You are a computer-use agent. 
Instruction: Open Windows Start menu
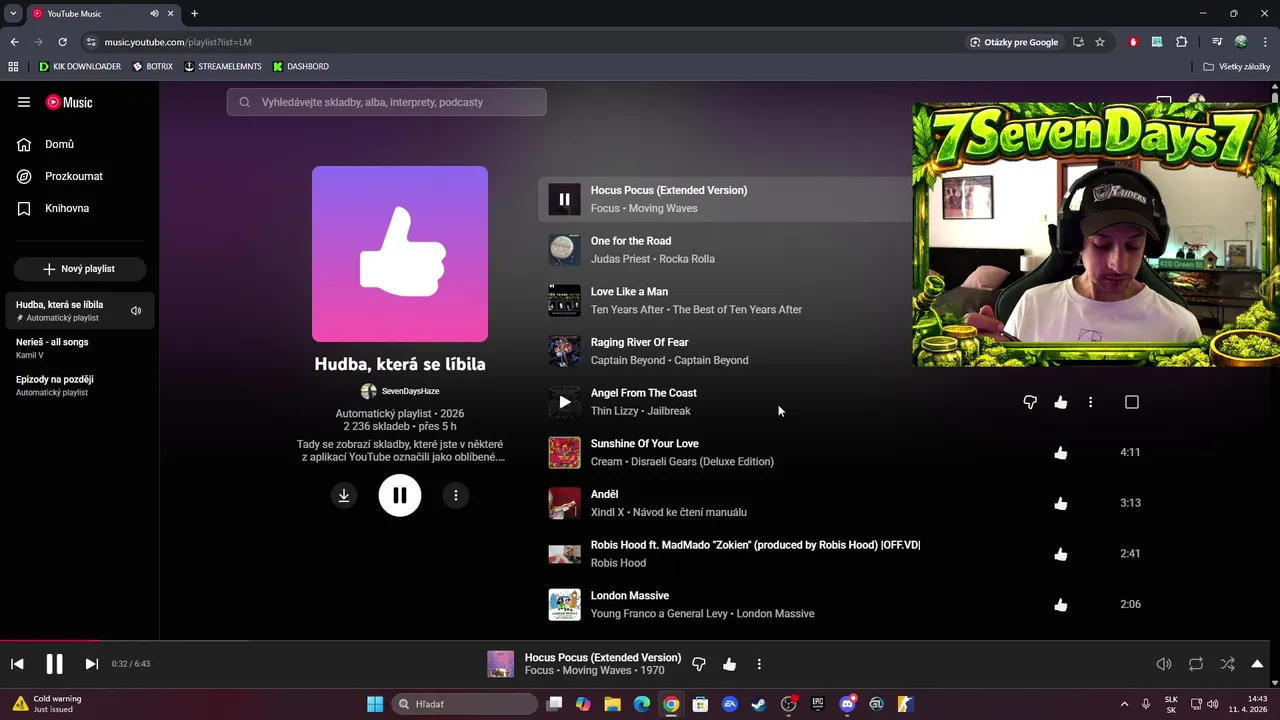tap(375, 704)
